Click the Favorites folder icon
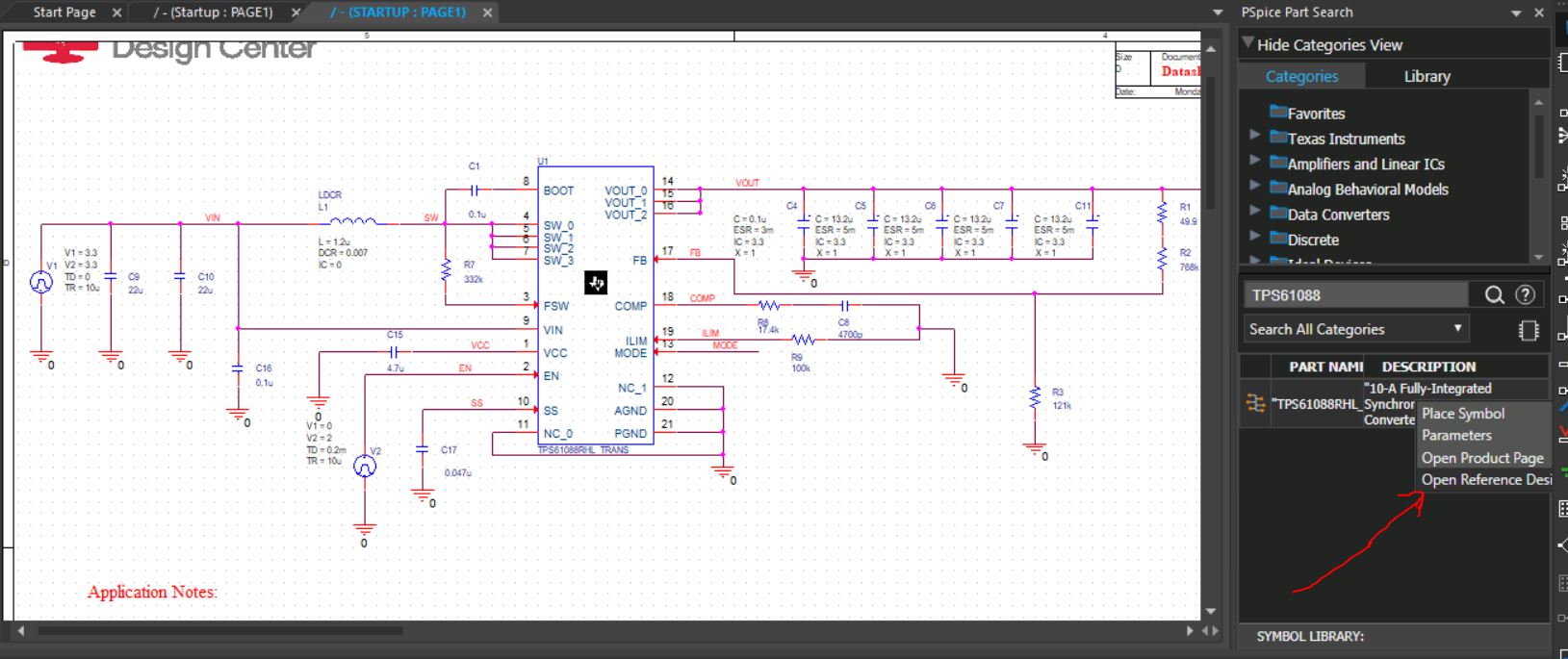Viewport: 1568px width, 659px height. coord(1278,113)
